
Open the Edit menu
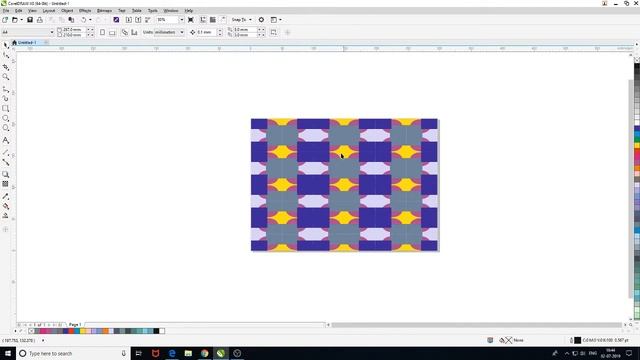click(x=19, y=11)
